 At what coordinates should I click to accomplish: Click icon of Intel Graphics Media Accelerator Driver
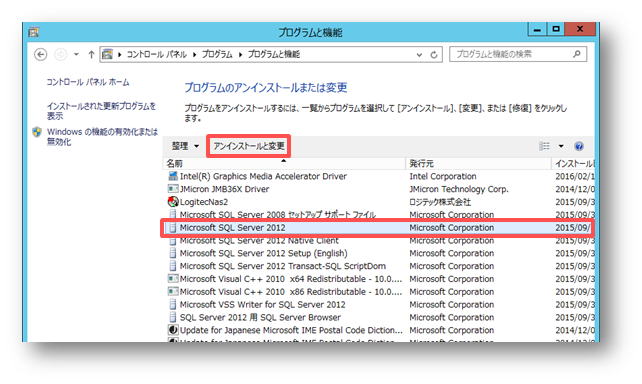pyautogui.click(x=173, y=176)
